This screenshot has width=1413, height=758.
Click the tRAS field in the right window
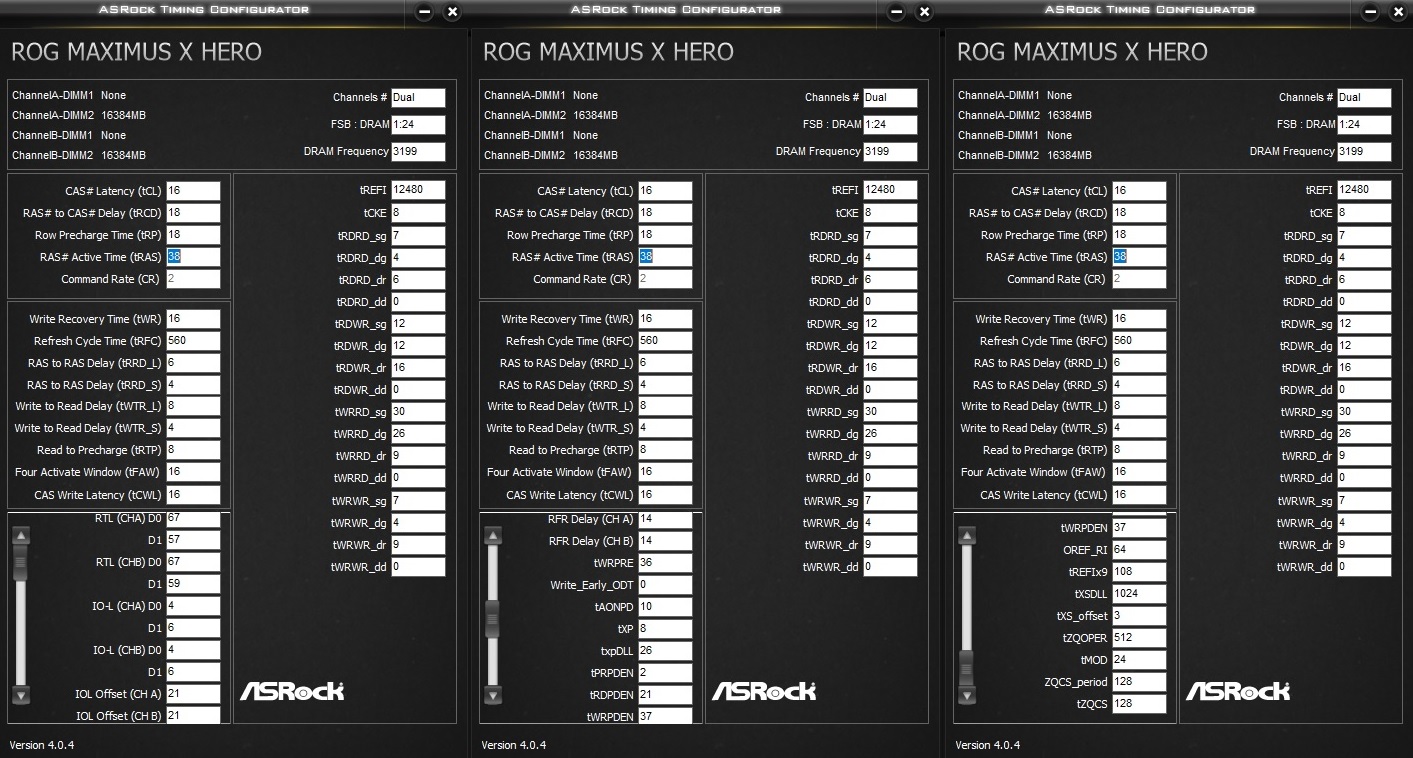pyautogui.click(x=1139, y=257)
